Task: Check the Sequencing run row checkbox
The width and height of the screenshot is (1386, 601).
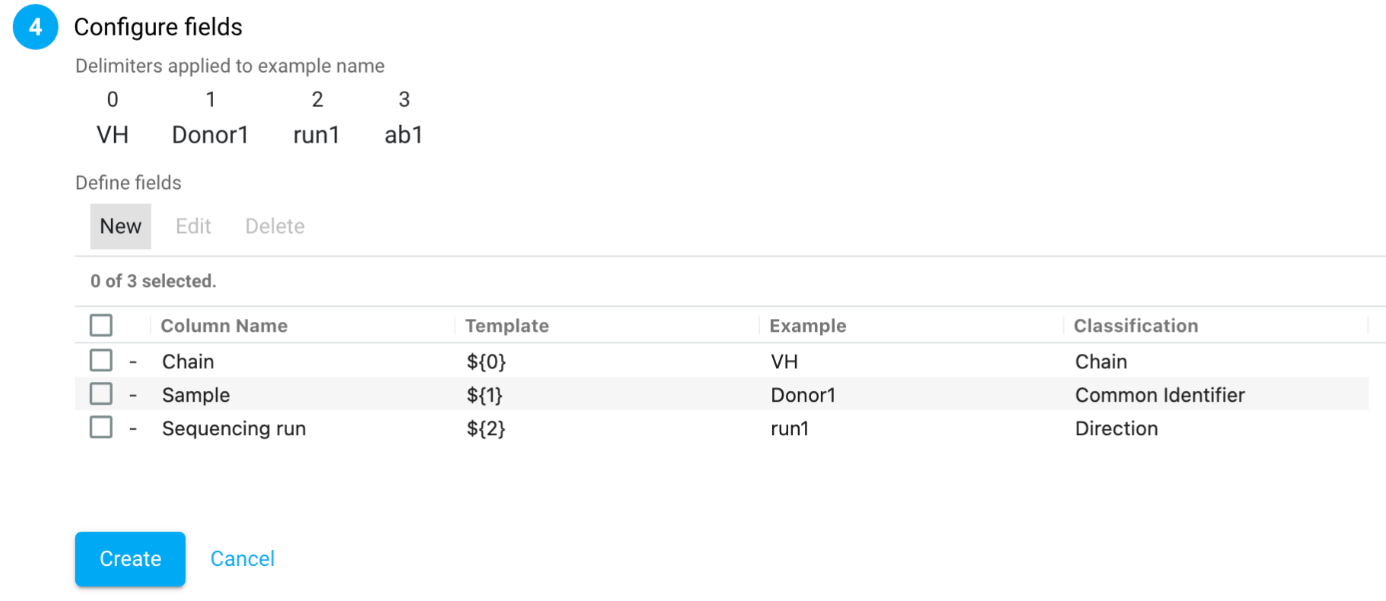Action: click(x=101, y=428)
